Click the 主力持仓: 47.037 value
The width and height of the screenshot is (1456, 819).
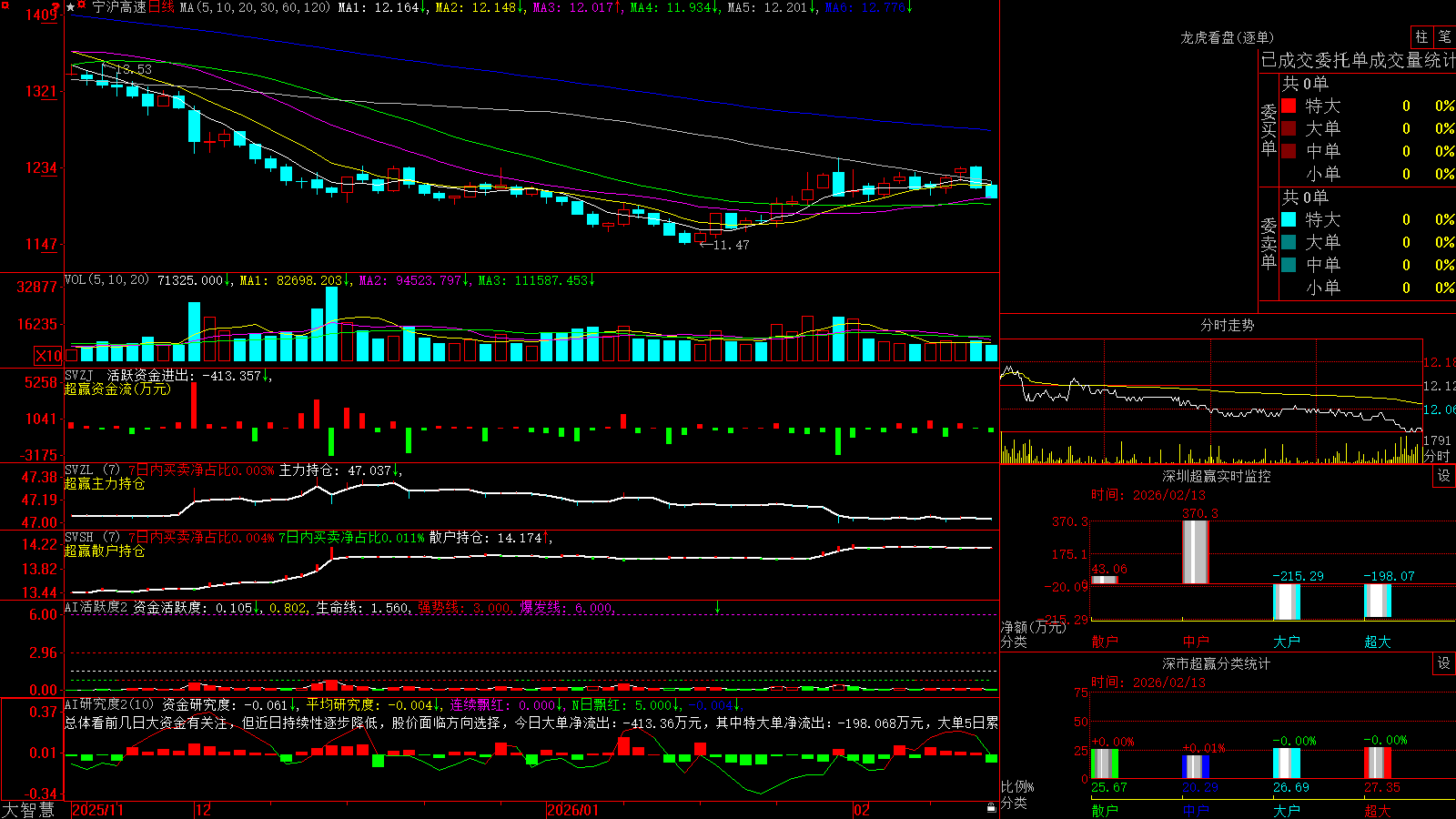pos(335,470)
